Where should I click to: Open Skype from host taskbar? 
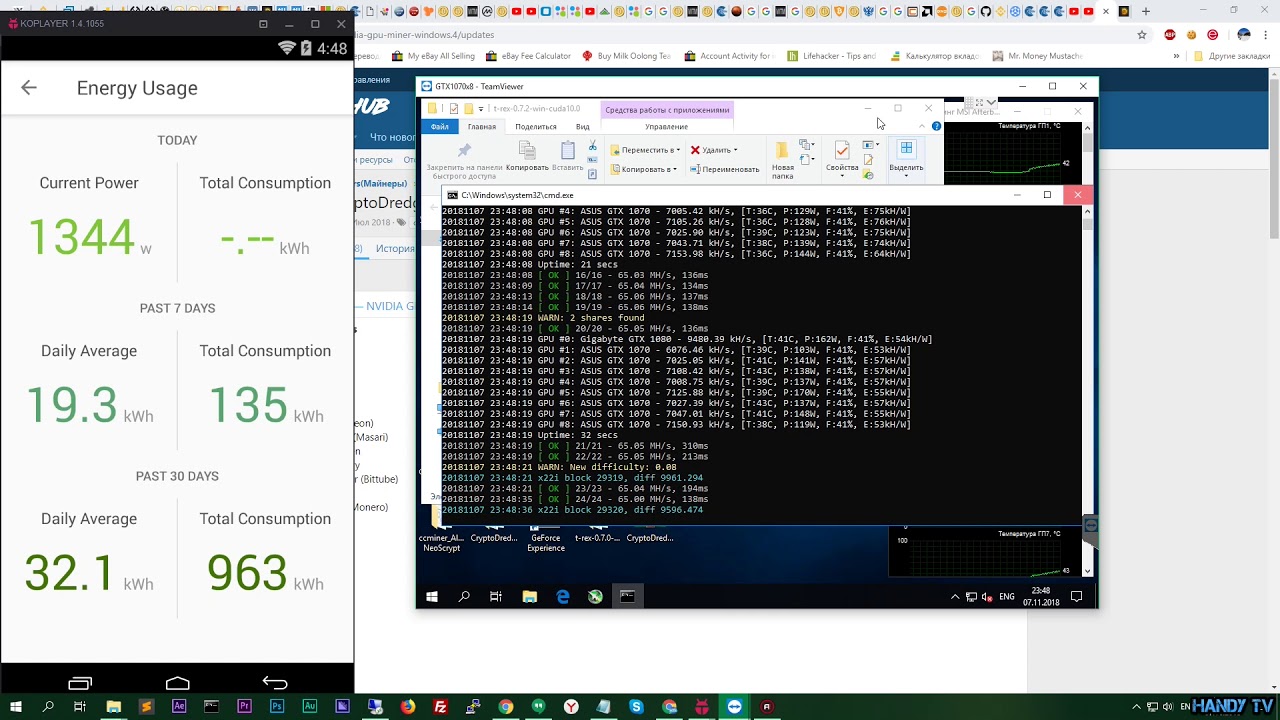pos(637,707)
